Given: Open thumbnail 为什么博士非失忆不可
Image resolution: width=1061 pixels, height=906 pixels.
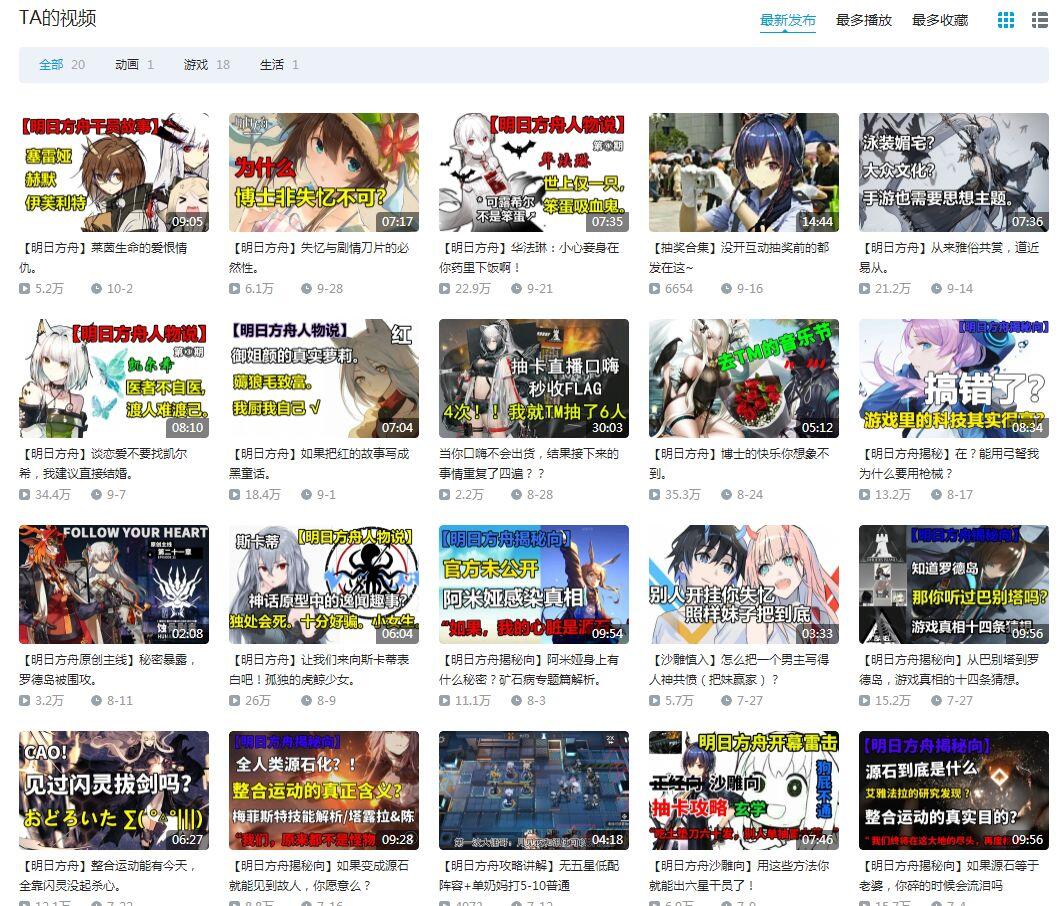Looking at the screenshot, I should coord(323,173).
